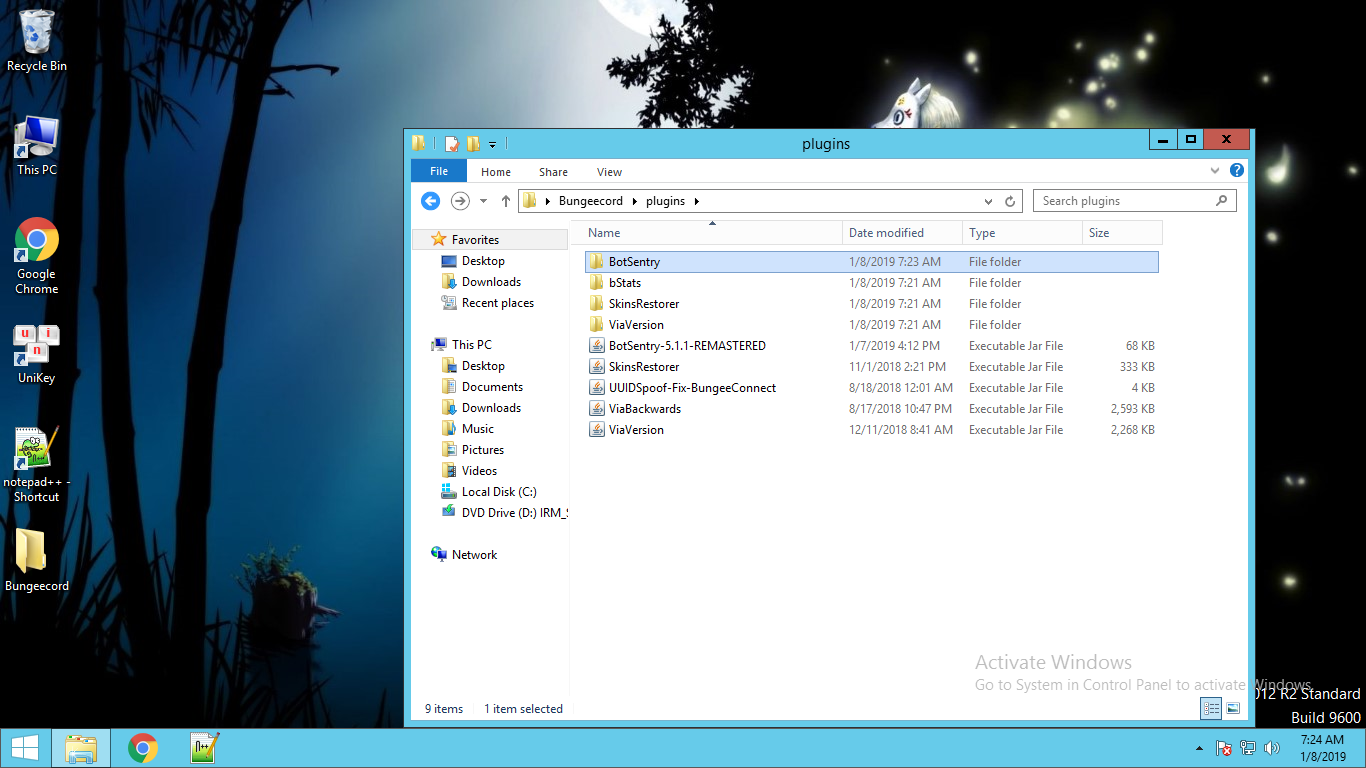Click the Up one level arrow
The image size is (1366, 768).
(506, 201)
